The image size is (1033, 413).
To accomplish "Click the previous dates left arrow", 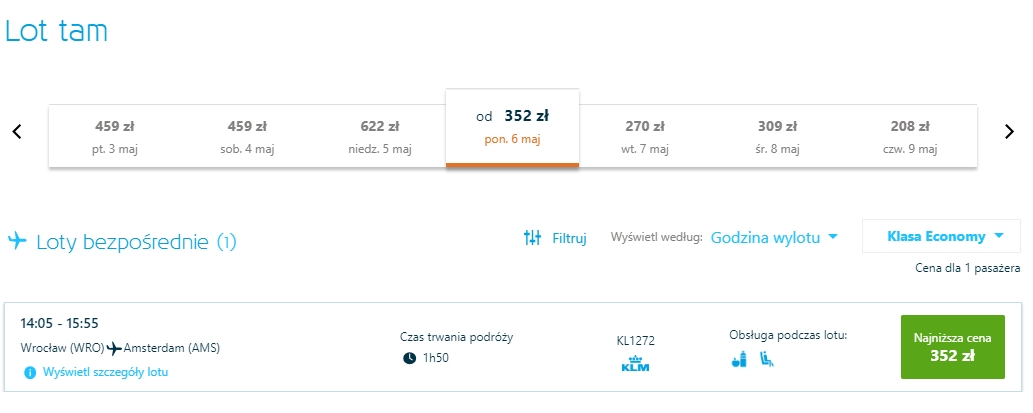I will coord(17,131).
